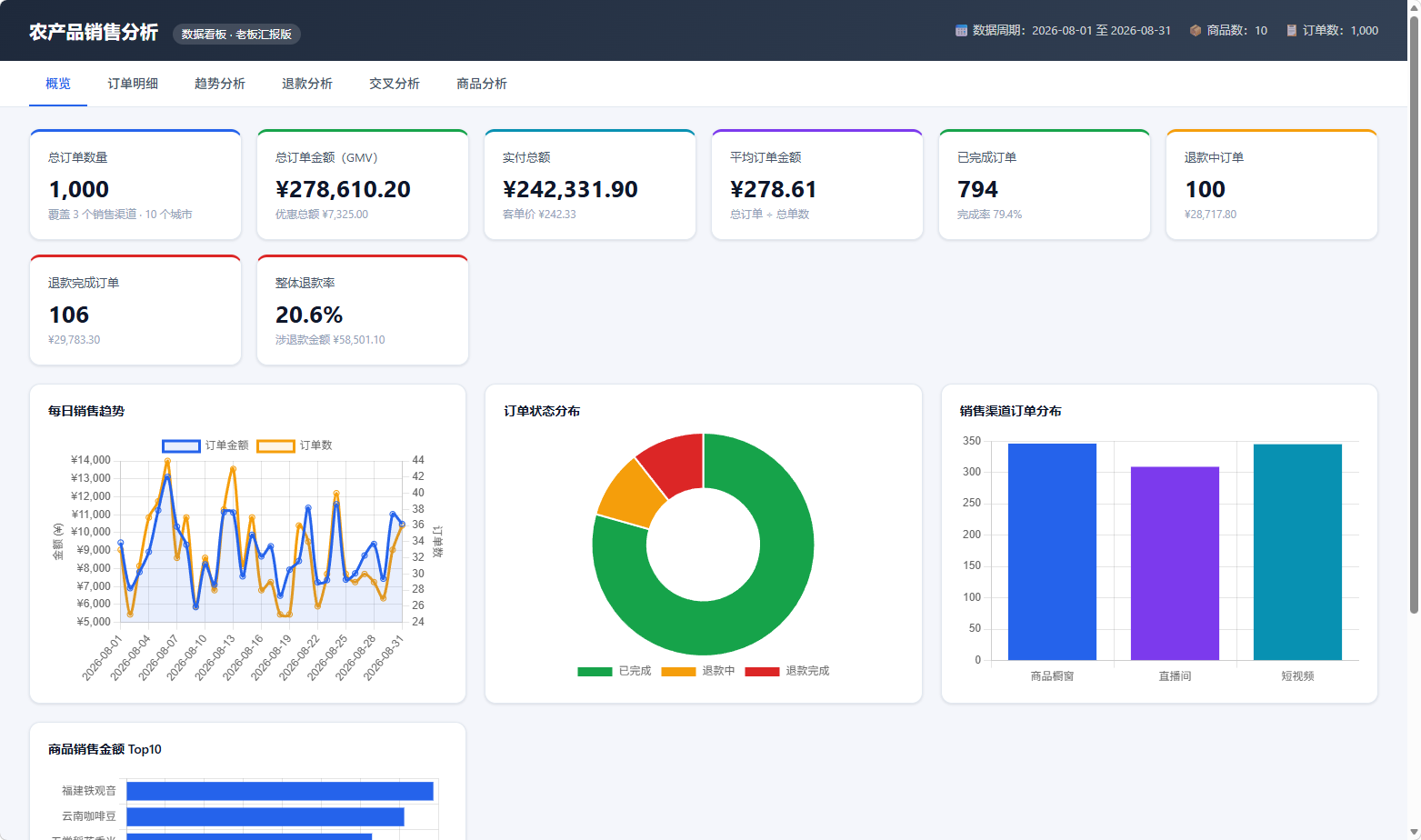Show the 商品分析 tab
Viewport: 1421px width, 840px height.
point(482,84)
